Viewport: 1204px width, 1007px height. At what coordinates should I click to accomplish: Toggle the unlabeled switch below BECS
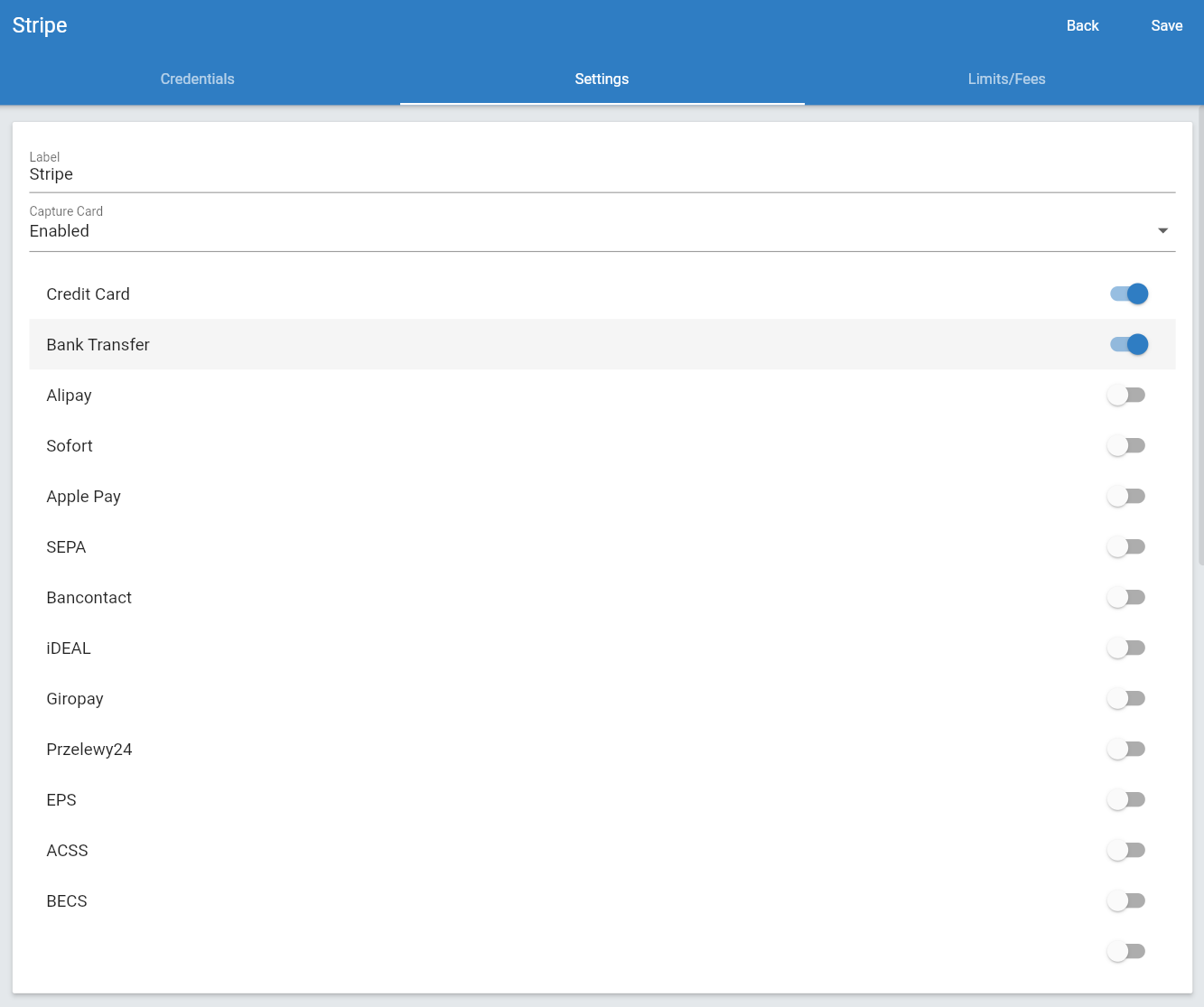[1126, 951]
